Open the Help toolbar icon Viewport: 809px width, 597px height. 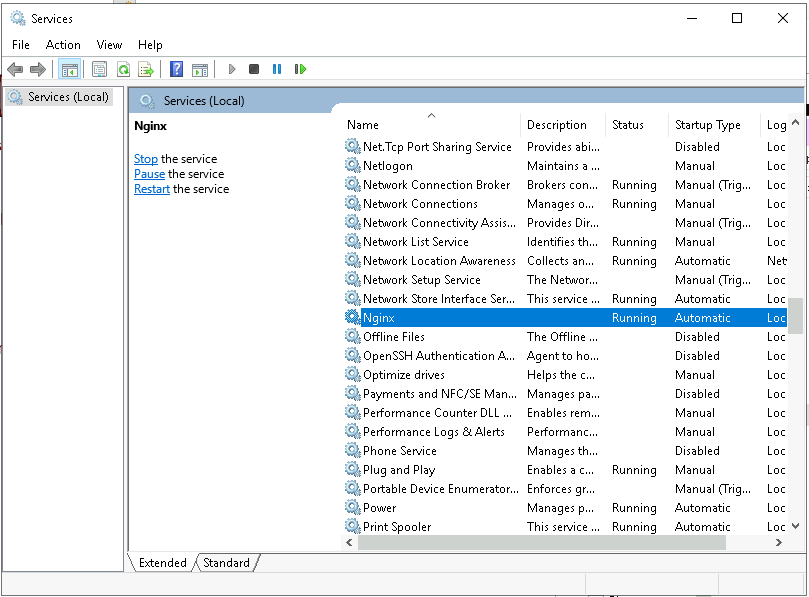[x=176, y=69]
